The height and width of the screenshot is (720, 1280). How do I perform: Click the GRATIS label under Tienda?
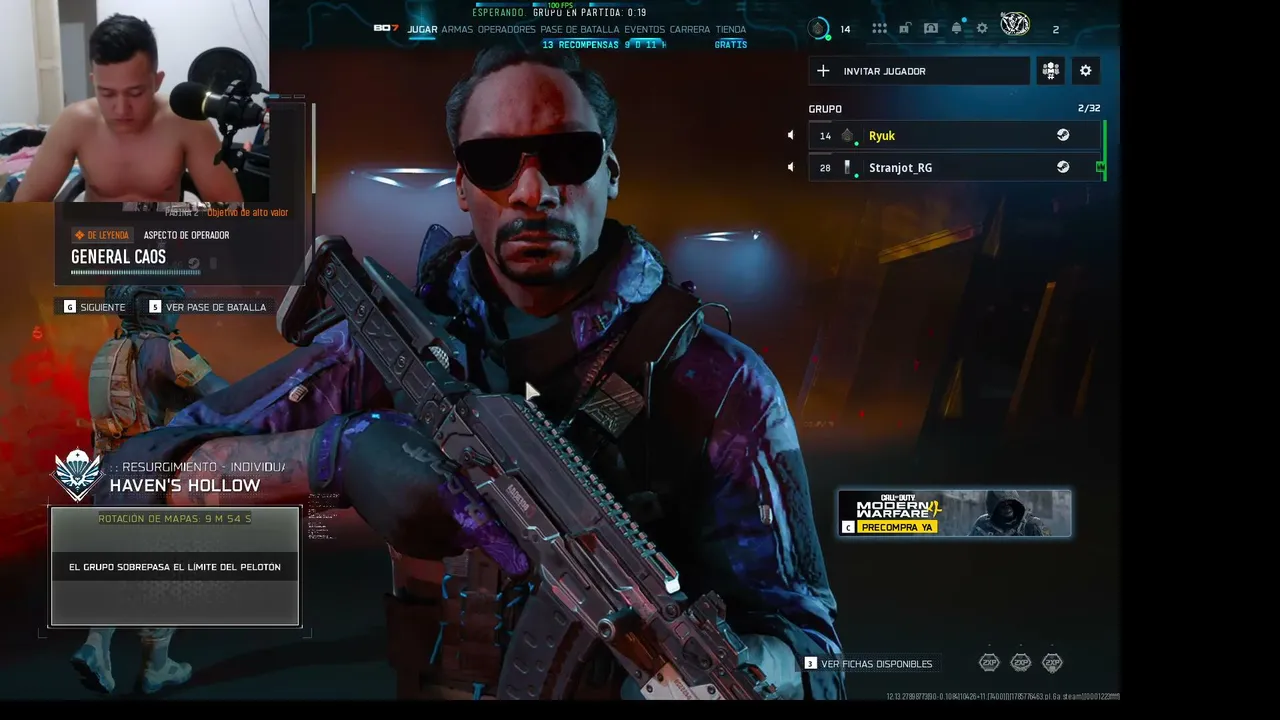pyautogui.click(x=731, y=45)
